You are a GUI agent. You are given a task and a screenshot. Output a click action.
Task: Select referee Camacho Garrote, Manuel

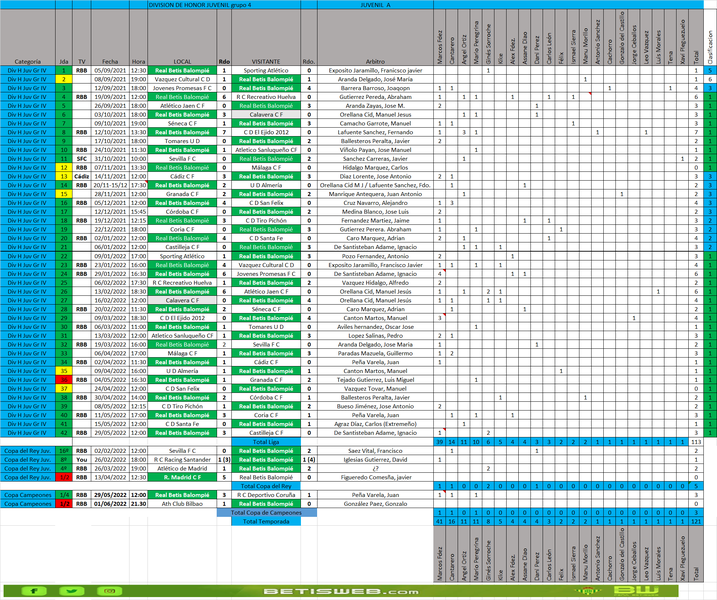point(375,123)
